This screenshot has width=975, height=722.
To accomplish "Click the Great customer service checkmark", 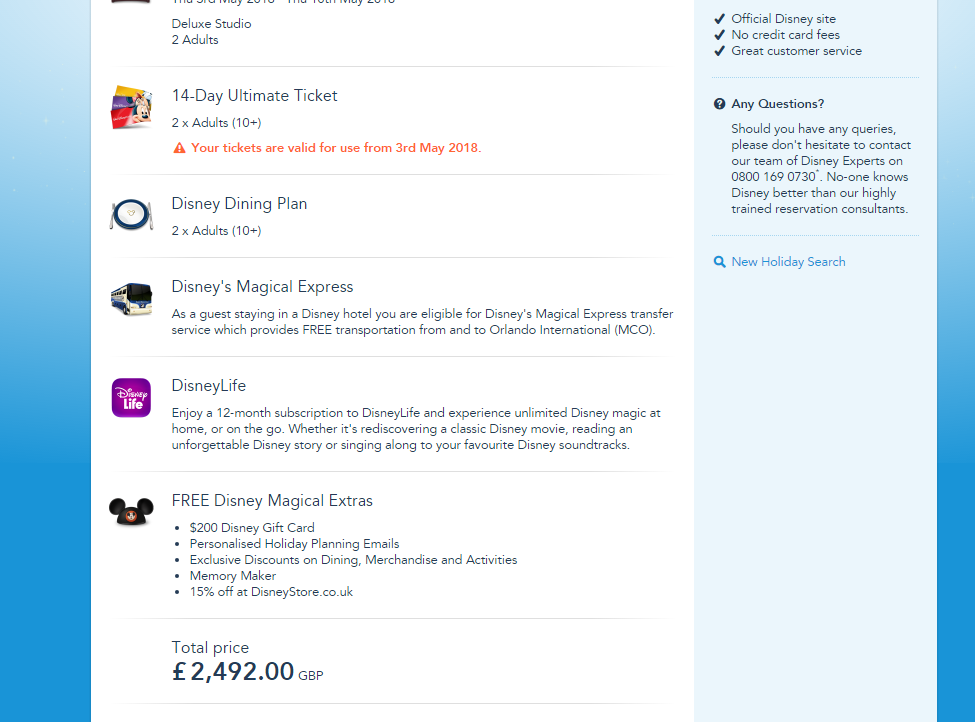I will [x=720, y=51].
